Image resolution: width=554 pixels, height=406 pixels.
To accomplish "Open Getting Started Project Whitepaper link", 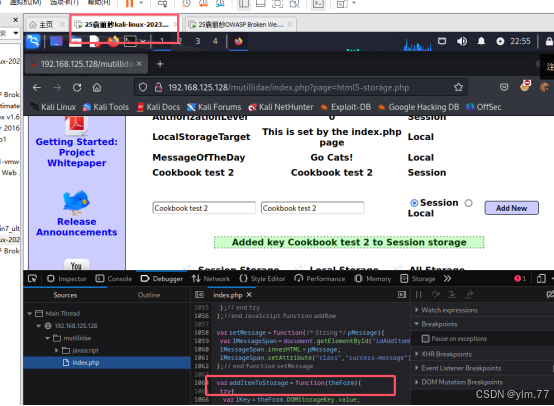I will [77, 152].
